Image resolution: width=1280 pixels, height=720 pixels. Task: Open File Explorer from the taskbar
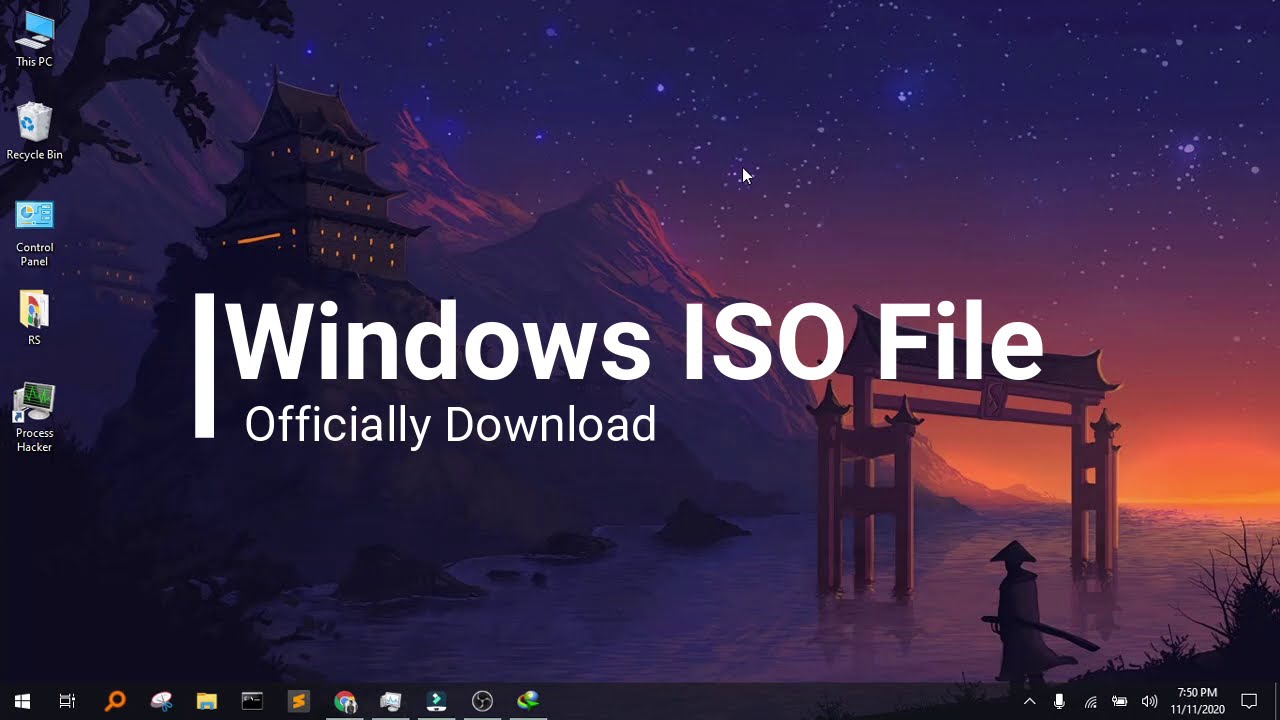pos(207,701)
